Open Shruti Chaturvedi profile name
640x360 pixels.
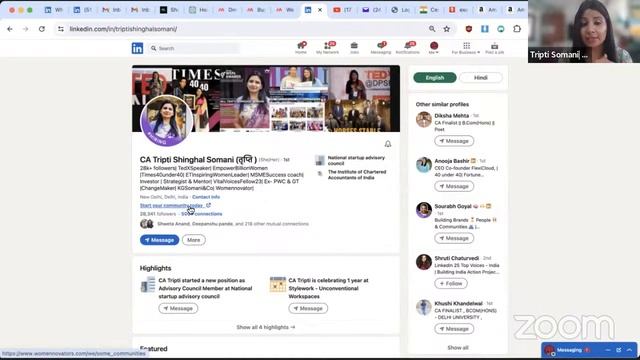[456, 258]
